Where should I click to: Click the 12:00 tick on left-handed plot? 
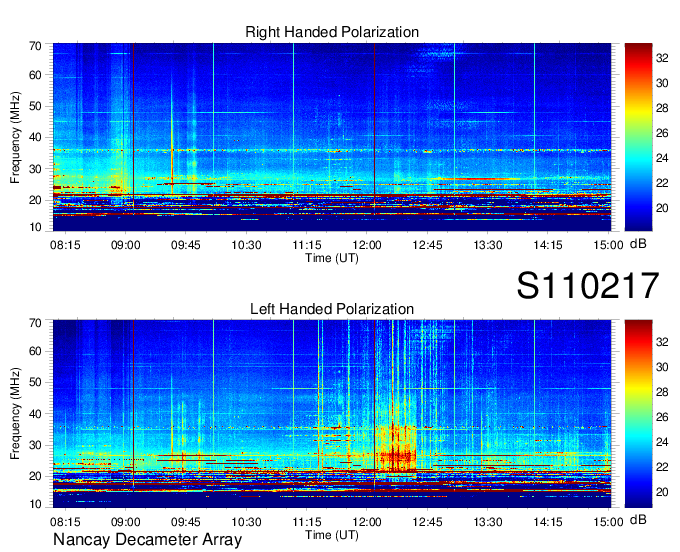367,522
